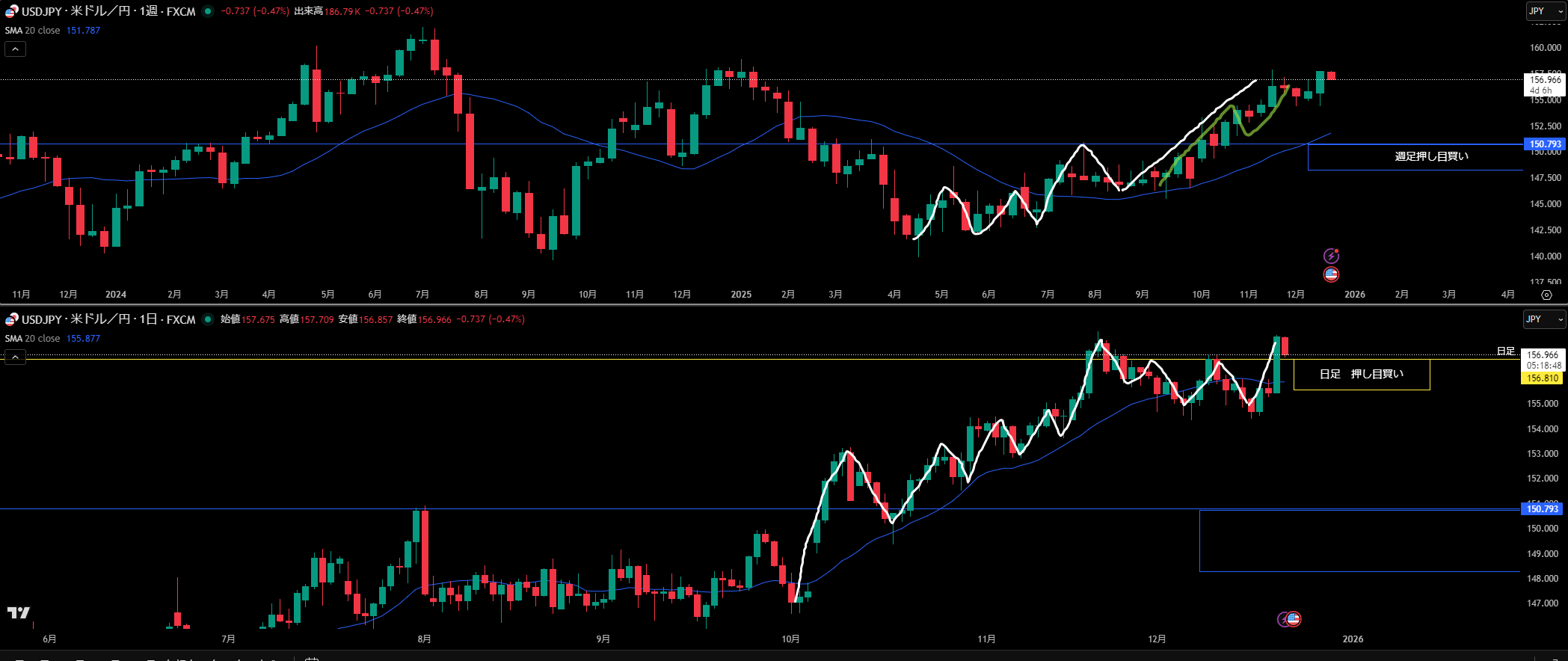Open the JPY currency dropdown on daily chart
The height and width of the screenshot is (661, 1568).
coord(1545,319)
